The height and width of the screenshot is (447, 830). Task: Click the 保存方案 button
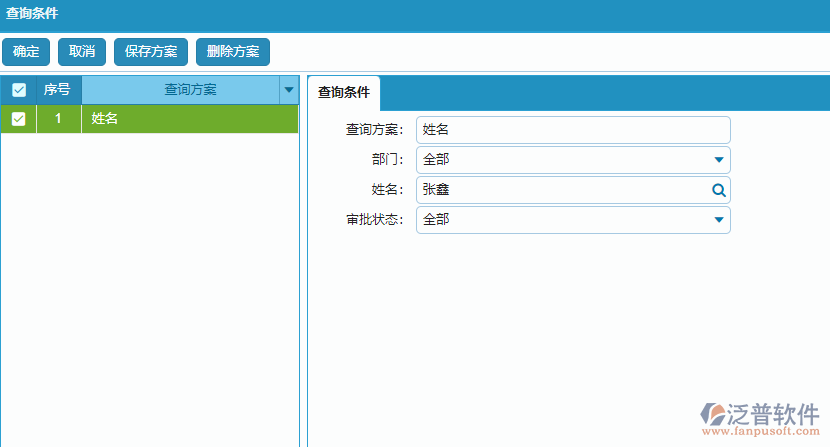point(151,52)
